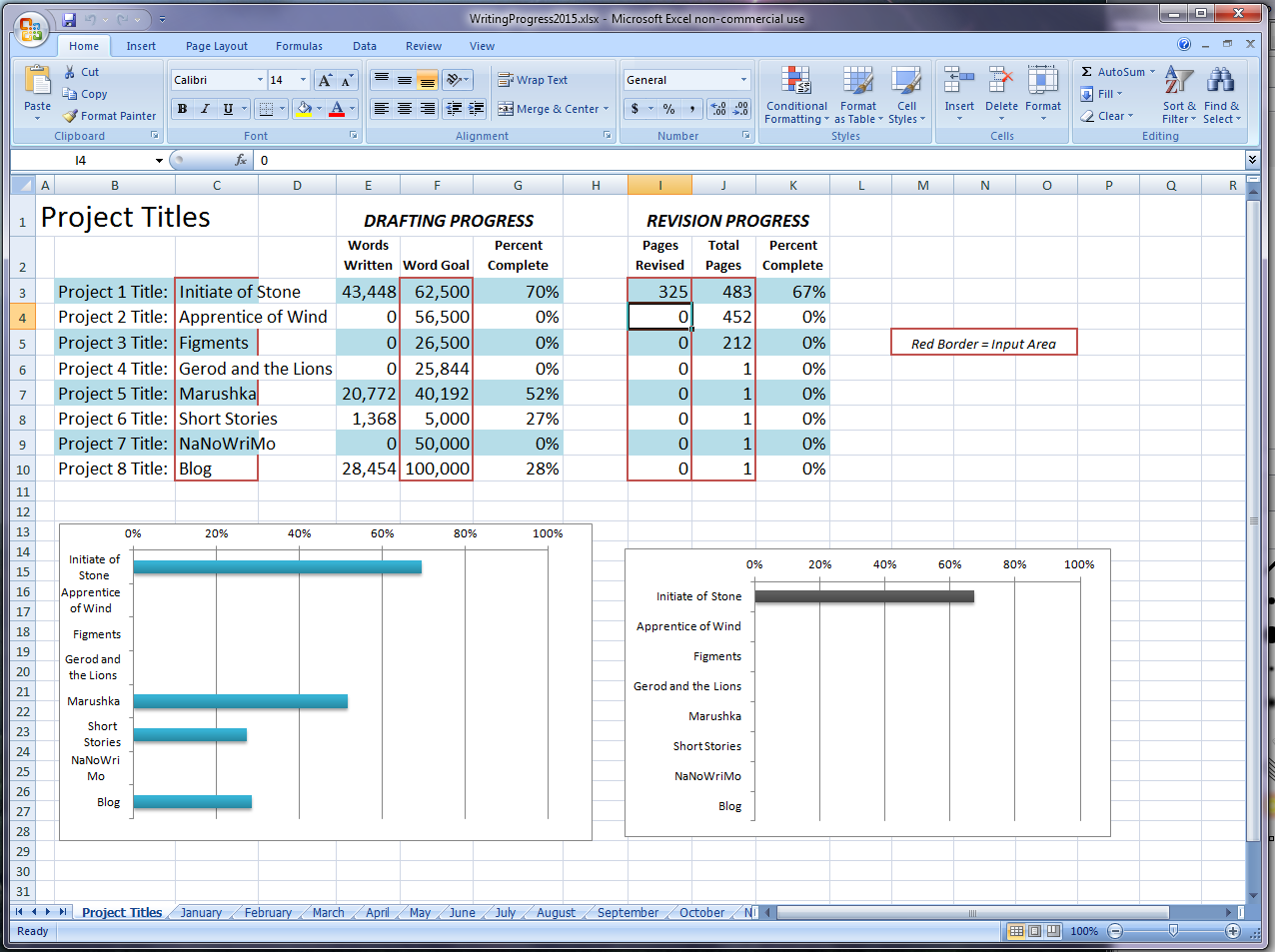1275x952 pixels.
Task: Open the Name Box dropdown arrow
Action: (158, 161)
